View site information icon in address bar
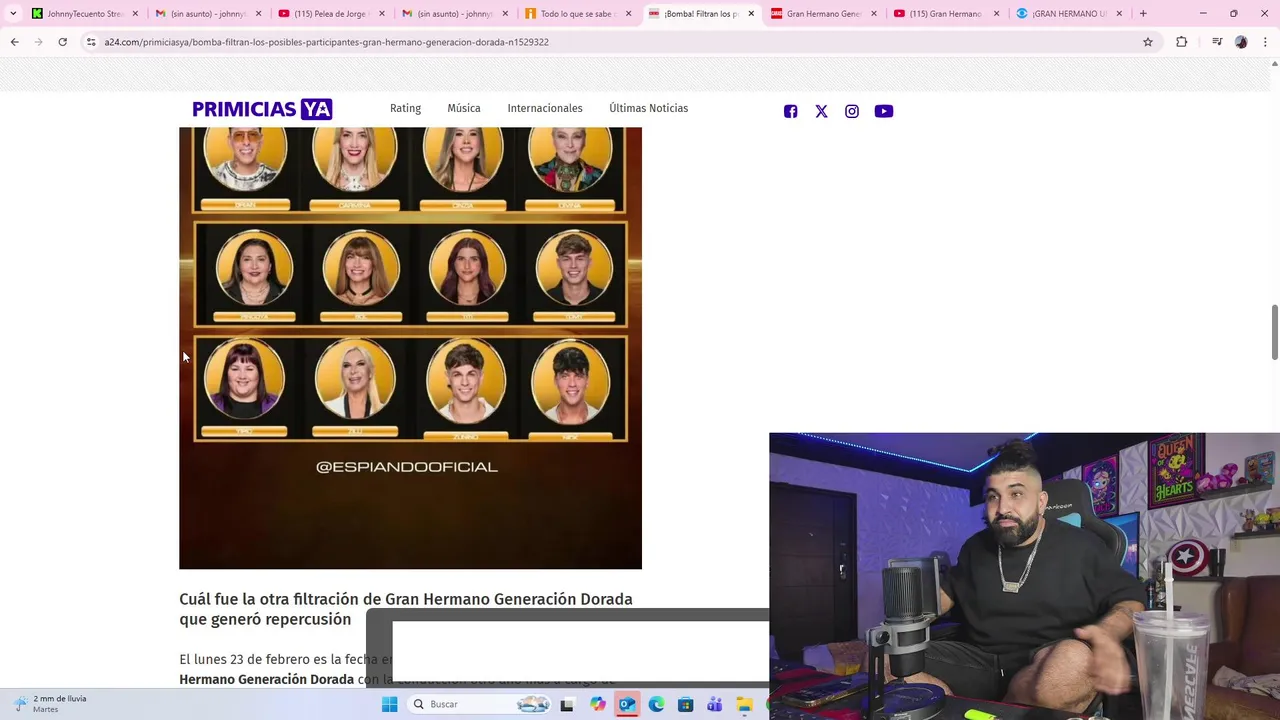1280x720 pixels. [x=91, y=42]
